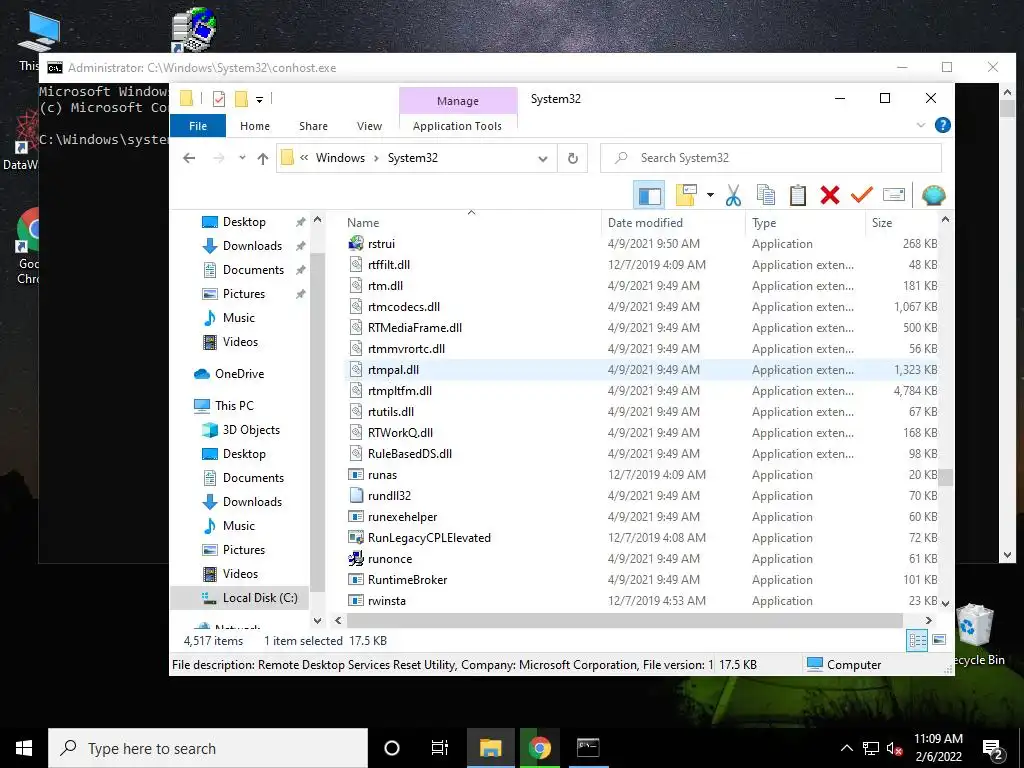Open Cortana from the taskbar circle
1024x768 pixels.
point(392,748)
